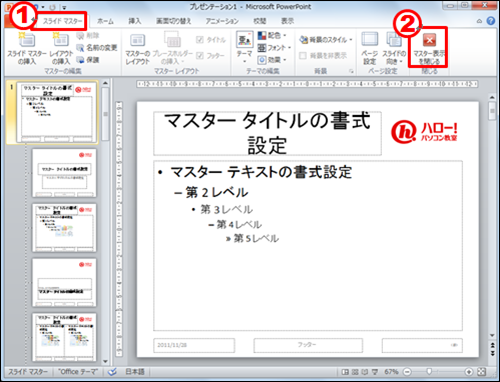
Task: Enable Hide Background Graphics checkbox
Action: [303, 56]
